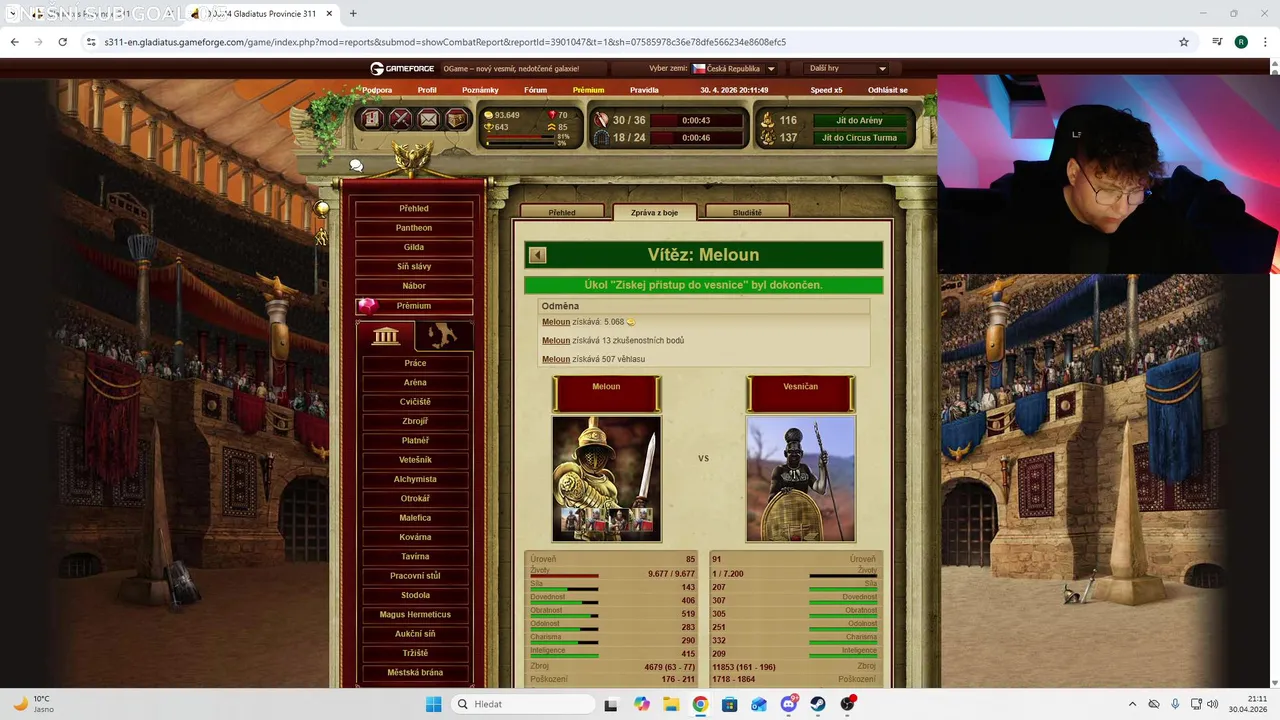Open the quest scroll icon in the top bar

(x=372, y=119)
